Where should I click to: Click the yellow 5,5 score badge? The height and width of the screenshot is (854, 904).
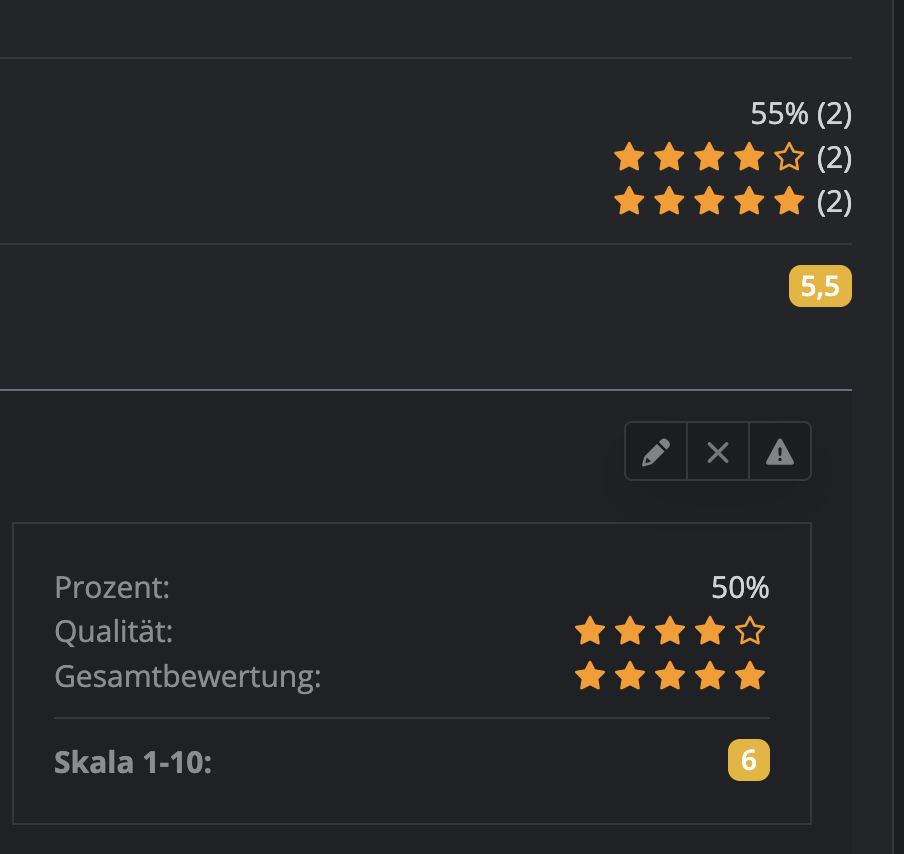pos(820,287)
